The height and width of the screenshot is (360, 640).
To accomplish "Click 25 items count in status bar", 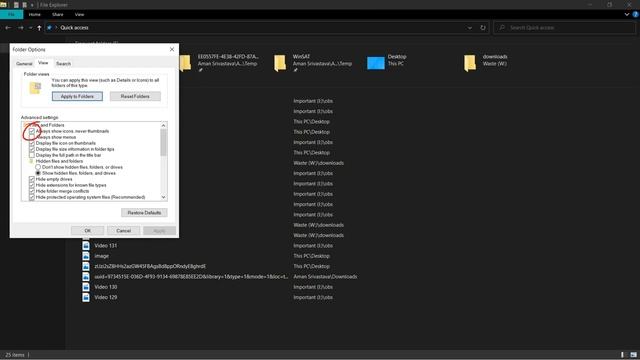I will (x=15, y=355).
